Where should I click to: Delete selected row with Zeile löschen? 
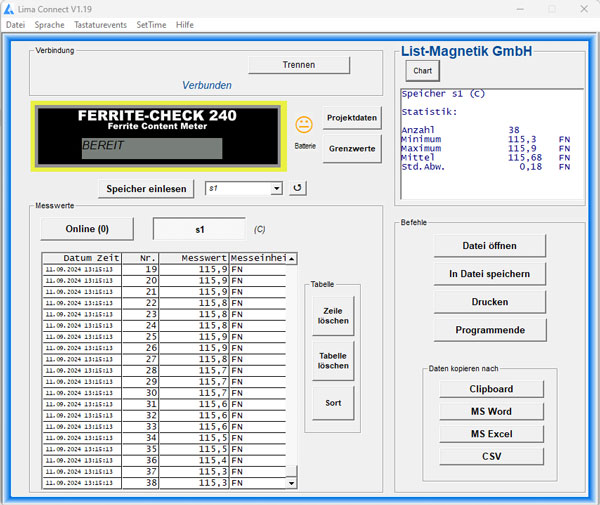(332, 317)
